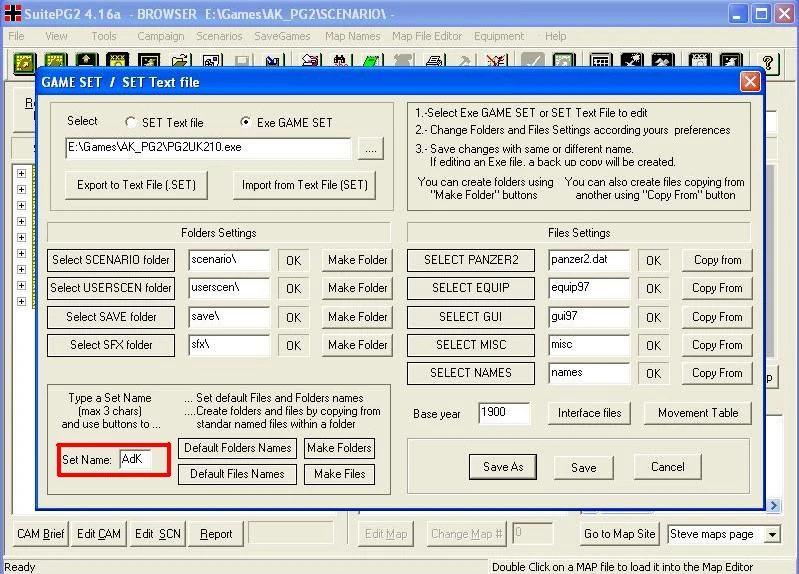Click the SuitePG2 cross icon in title bar
The height and width of the screenshot is (574, 799).
[12, 13]
